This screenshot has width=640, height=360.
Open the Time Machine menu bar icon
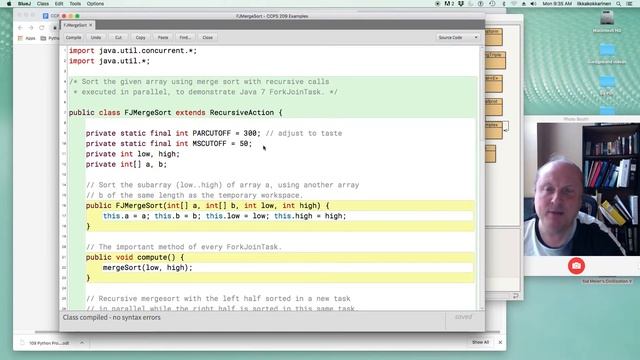(x=493, y=4)
